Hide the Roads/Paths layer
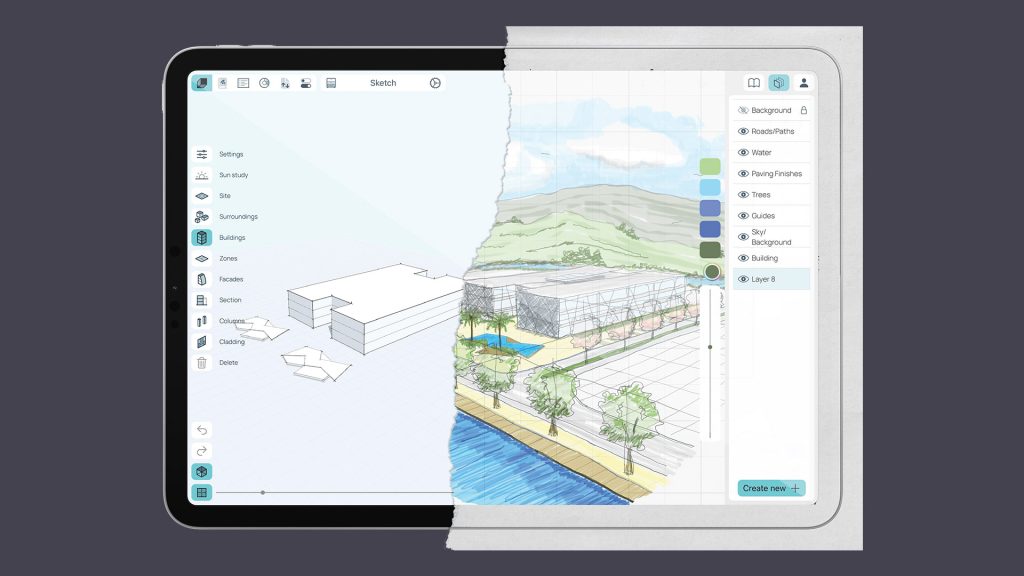 741,131
